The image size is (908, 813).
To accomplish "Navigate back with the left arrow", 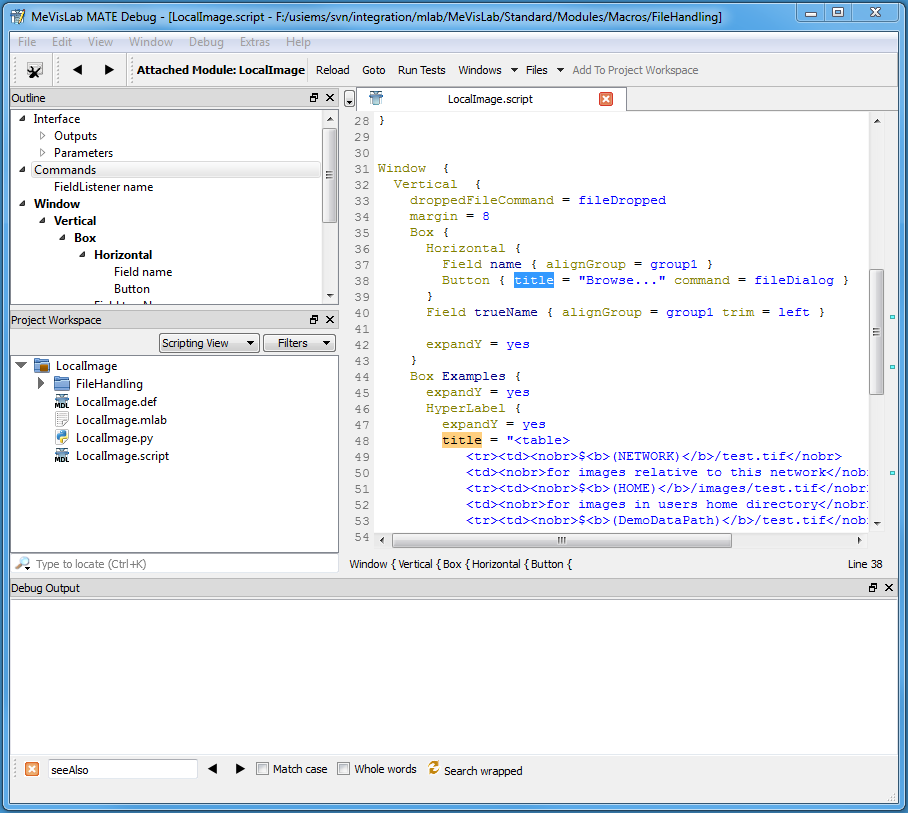I will pos(77,70).
